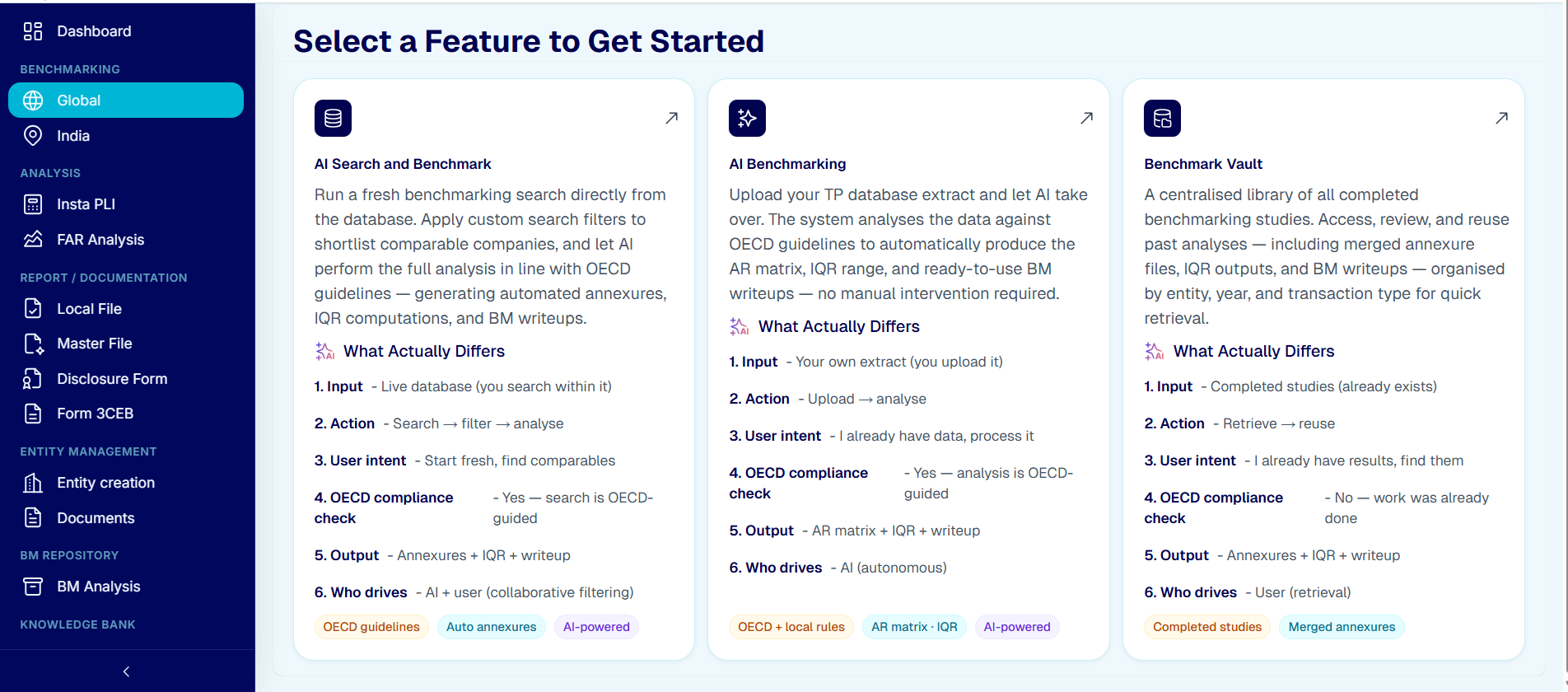Click the AI sparkle icon in Benchmark Vault card
Image resolution: width=1568 pixels, height=692 pixels.
point(1154,352)
